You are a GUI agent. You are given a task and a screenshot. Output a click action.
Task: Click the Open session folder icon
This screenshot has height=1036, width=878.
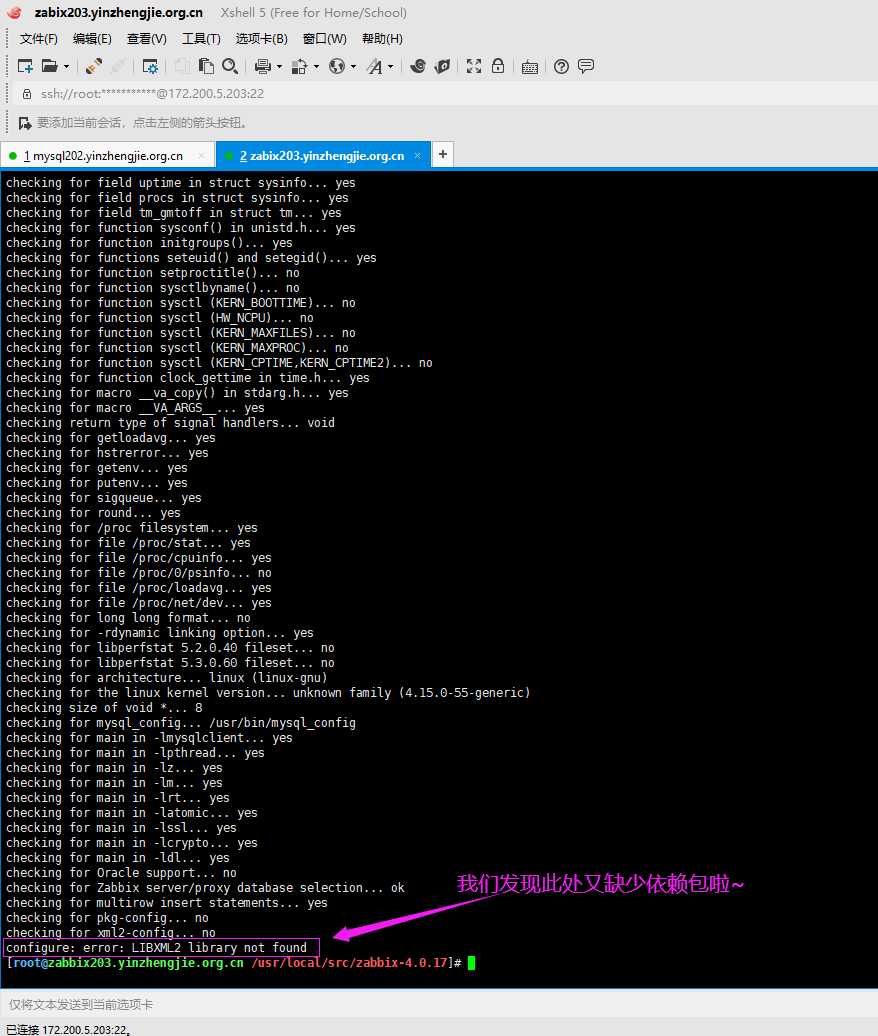[50, 66]
